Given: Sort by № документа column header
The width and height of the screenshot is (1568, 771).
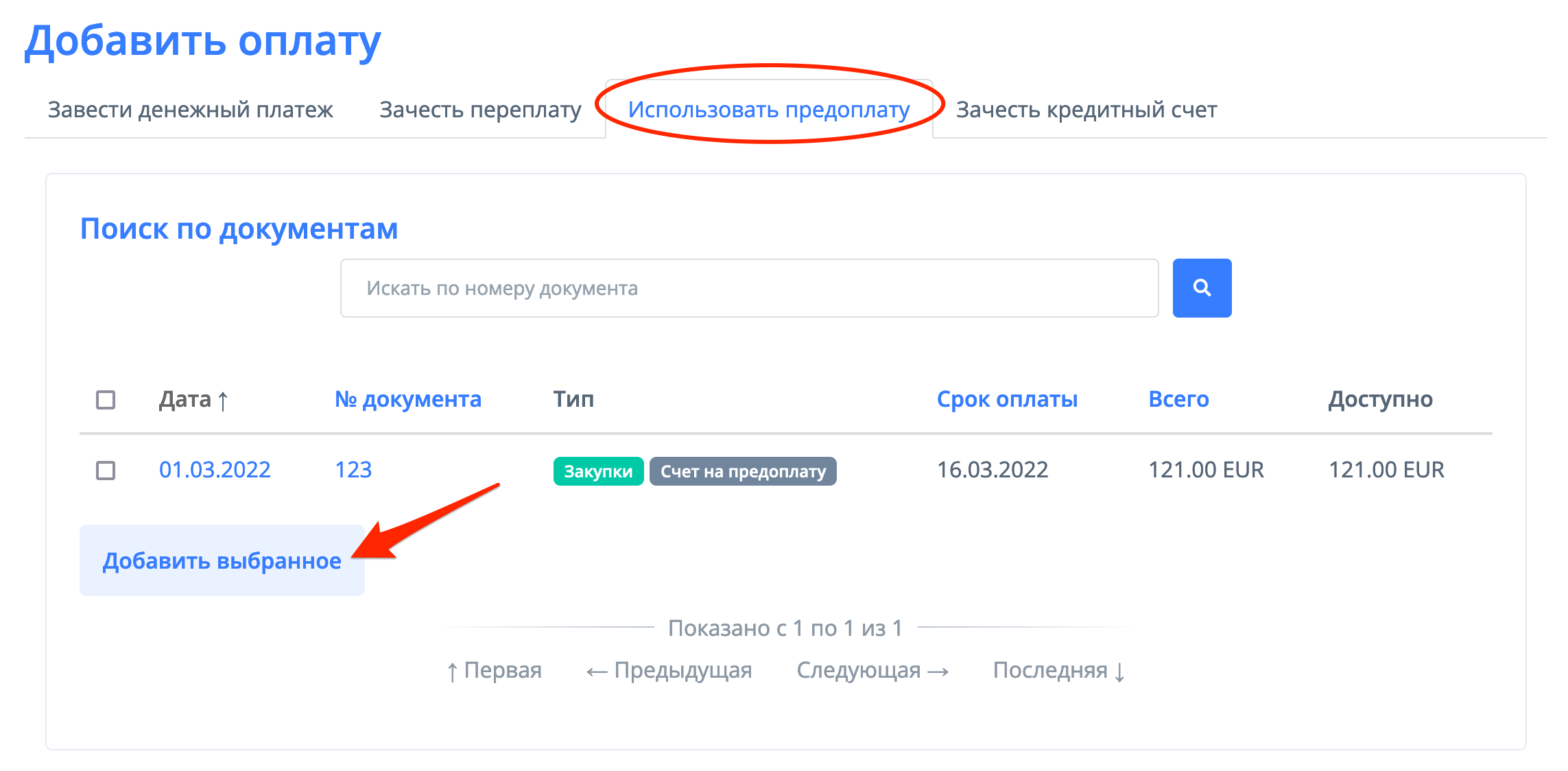Looking at the screenshot, I should (x=407, y=399).
